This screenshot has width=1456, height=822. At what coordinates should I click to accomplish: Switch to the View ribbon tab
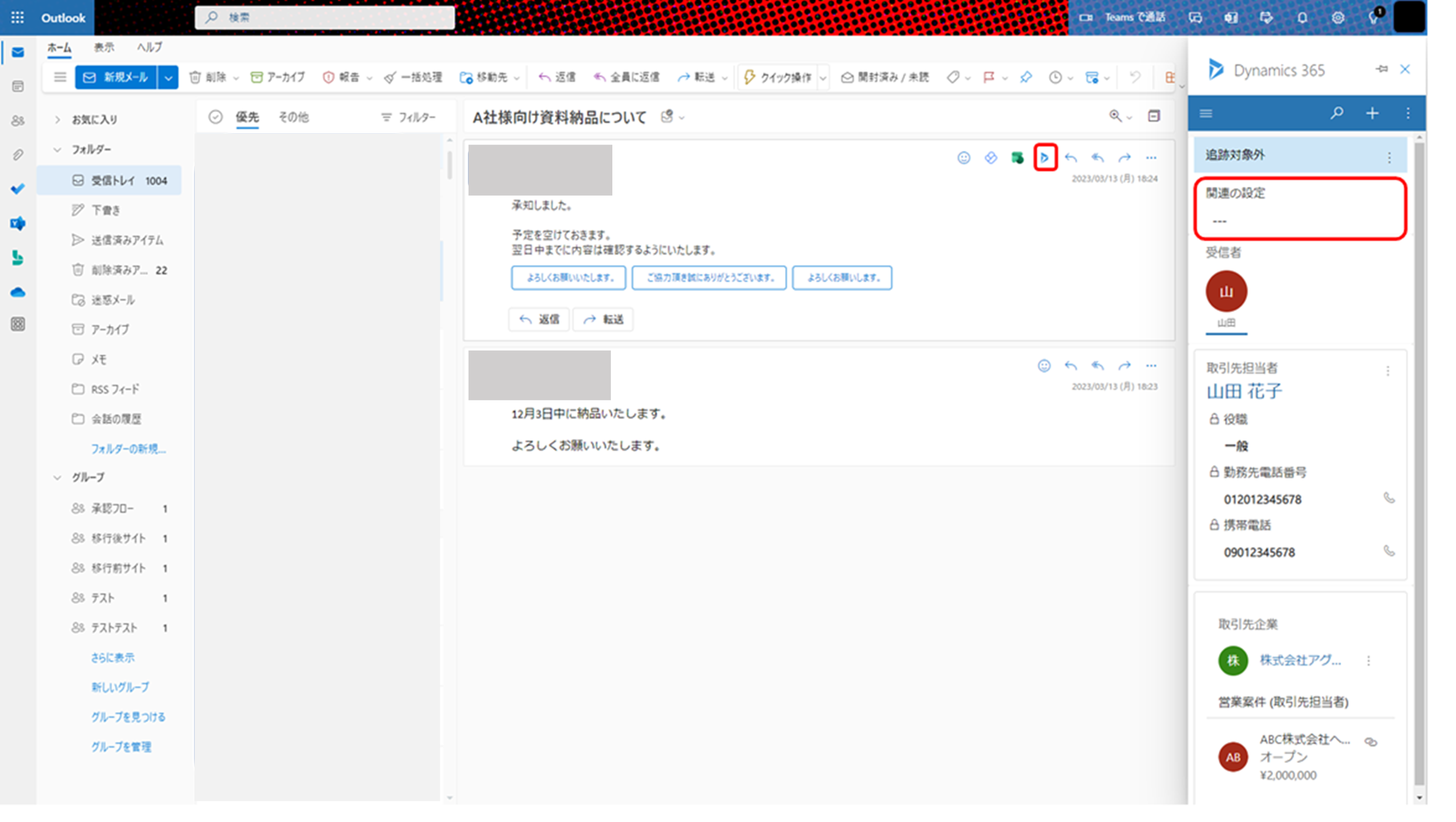pos(104,47)
